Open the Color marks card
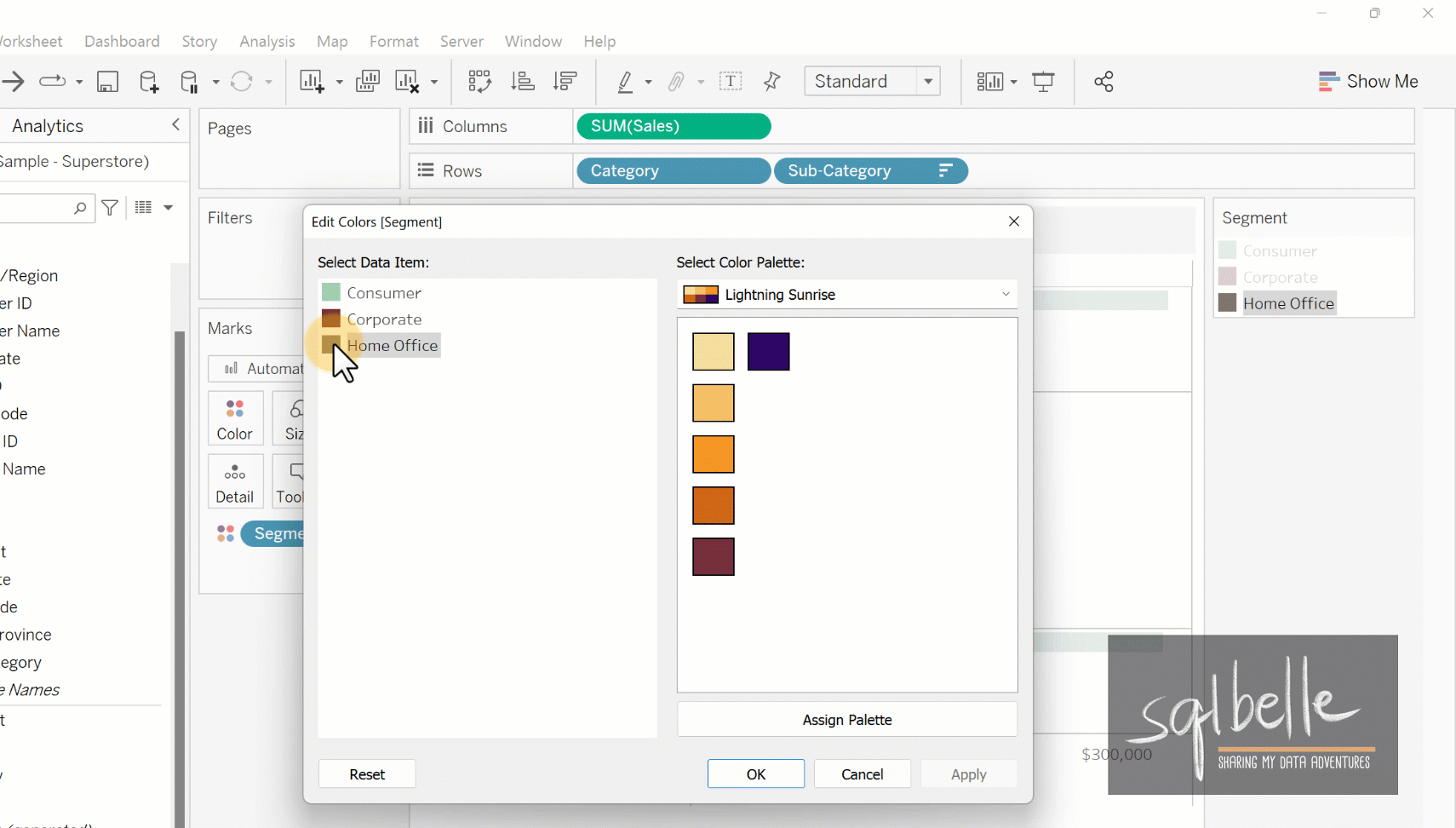The width and height of the screenshot is (1456, 828). click(235, 418)
